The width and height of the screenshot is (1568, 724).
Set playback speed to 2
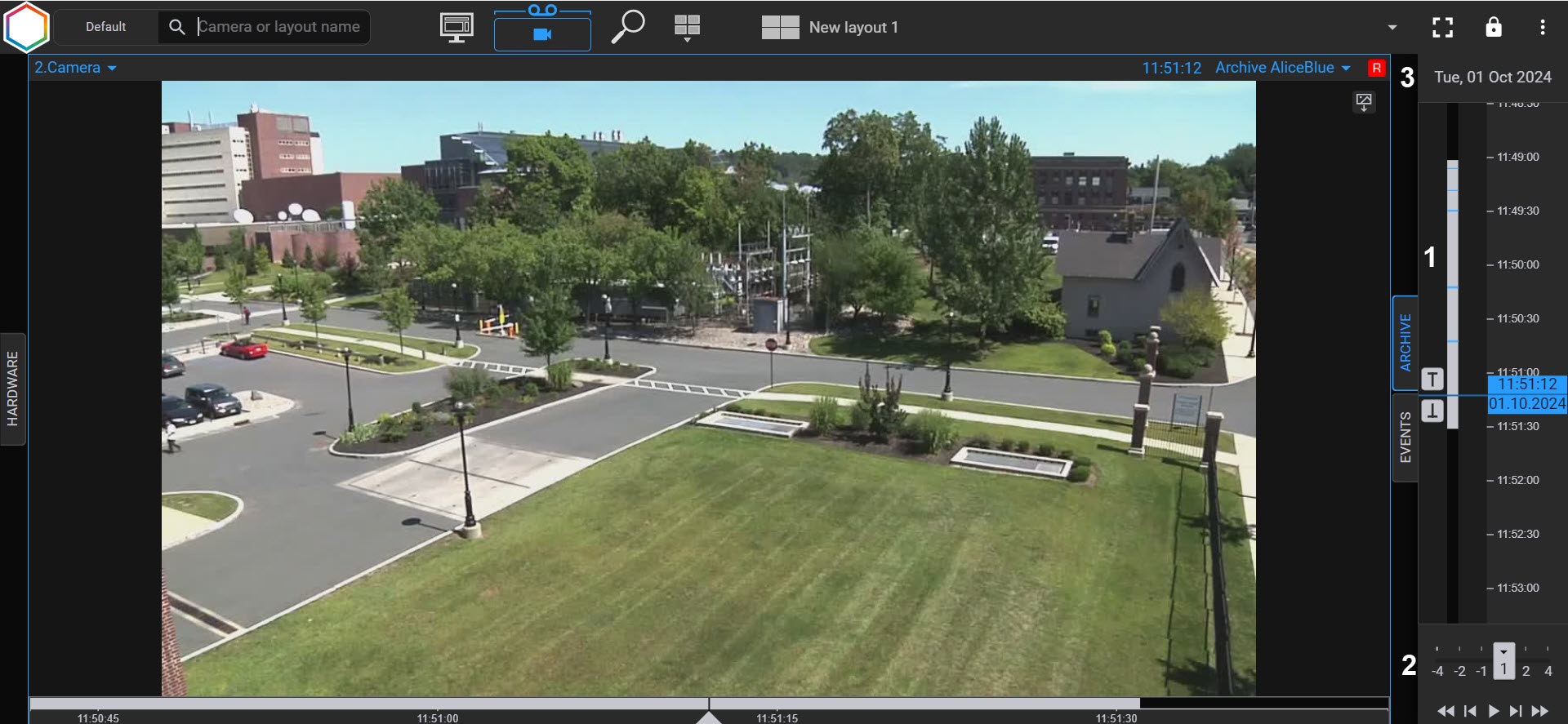[x=1526, y=671]
